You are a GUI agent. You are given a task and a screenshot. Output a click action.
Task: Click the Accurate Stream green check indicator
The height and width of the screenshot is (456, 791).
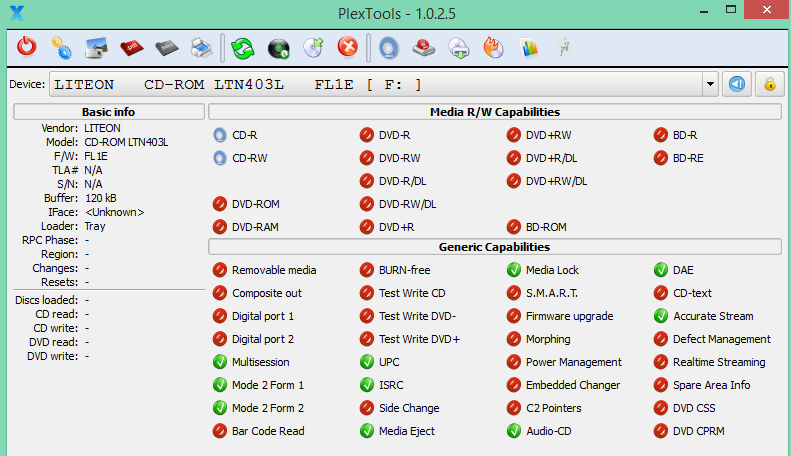point(661,316)
